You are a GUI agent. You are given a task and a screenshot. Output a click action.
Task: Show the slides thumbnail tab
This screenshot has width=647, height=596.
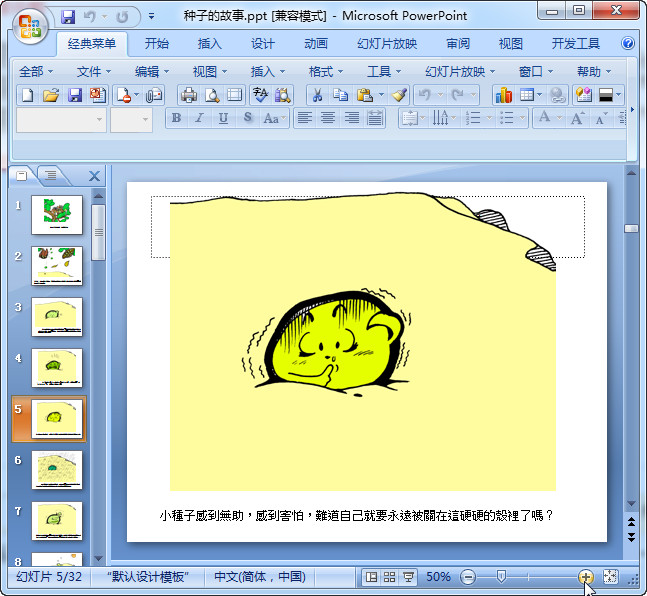coord(21,175)
